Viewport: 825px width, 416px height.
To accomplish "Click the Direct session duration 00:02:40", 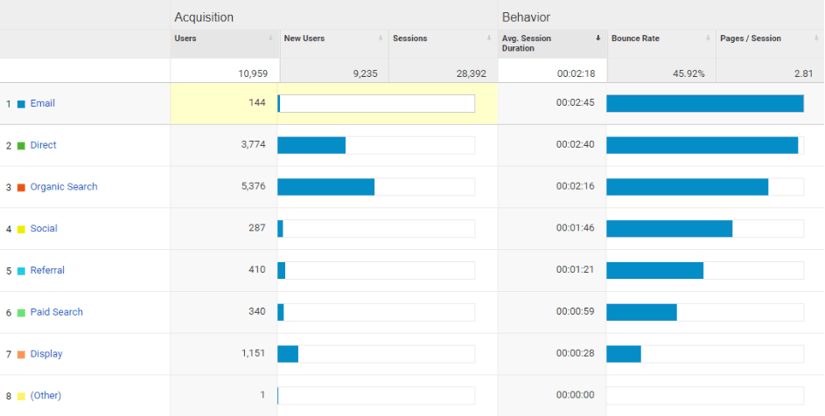I will click(x=576, y=145).
